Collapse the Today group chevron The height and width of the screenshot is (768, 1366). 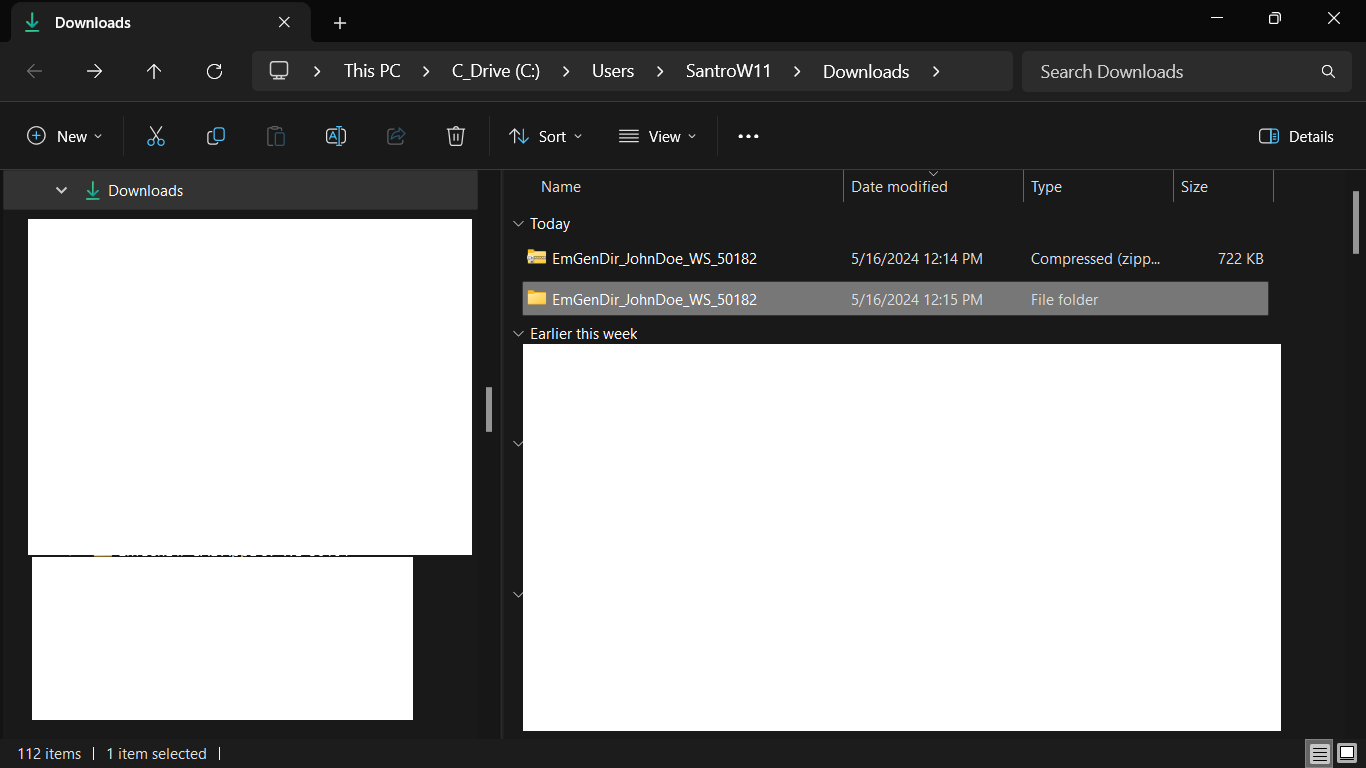coord(518,224)
